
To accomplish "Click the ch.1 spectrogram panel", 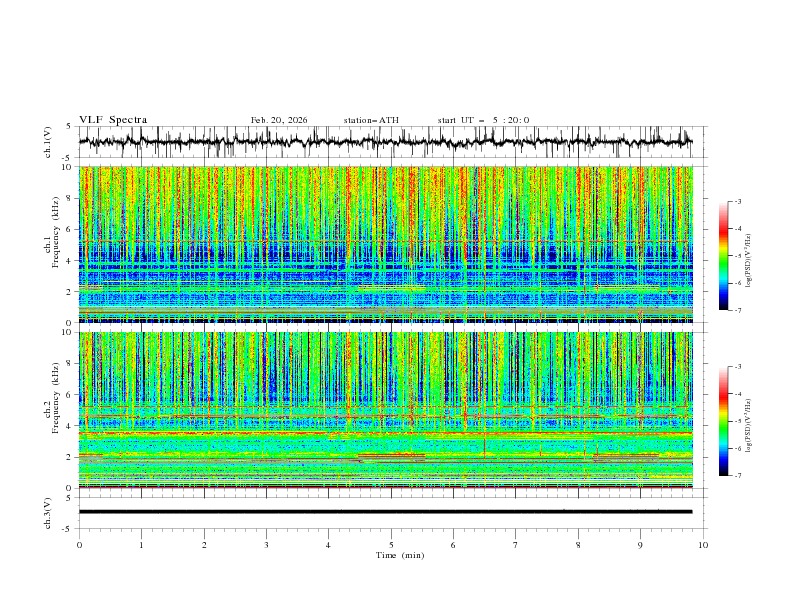I will (385, 244).
